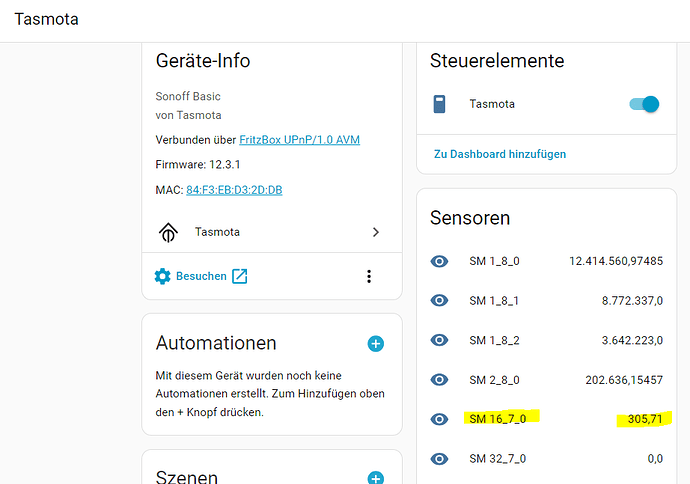Open the SM 1_8_0 sensor entry
This screenshot has height=484, width=690.
pos(546,261)
